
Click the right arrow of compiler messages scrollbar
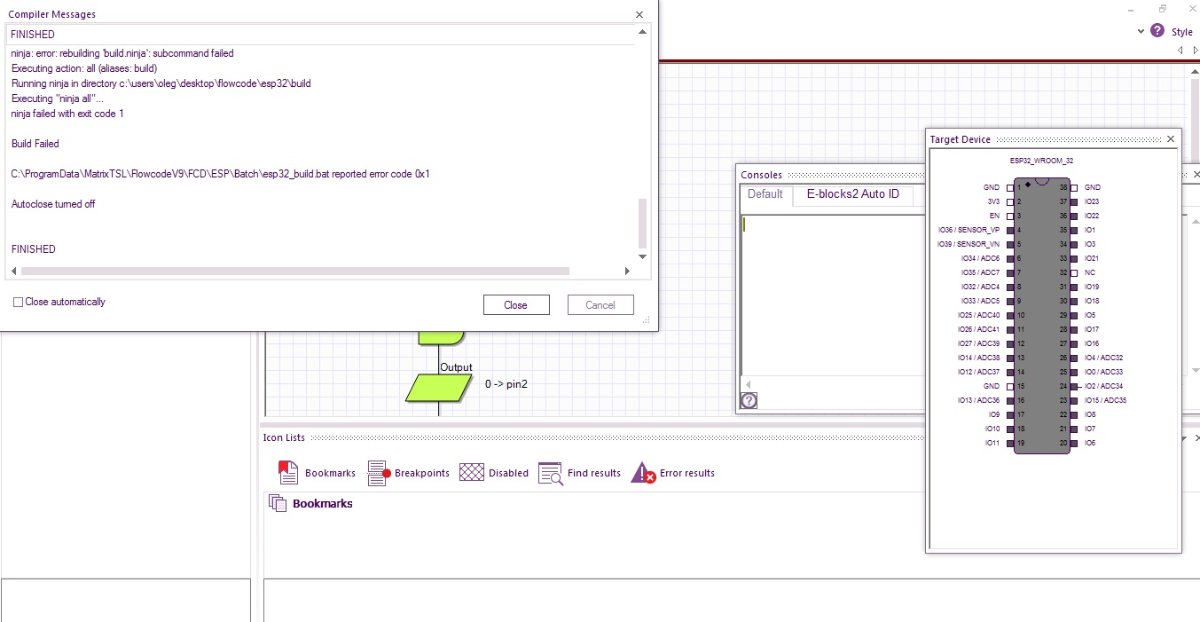coord(627,271)
